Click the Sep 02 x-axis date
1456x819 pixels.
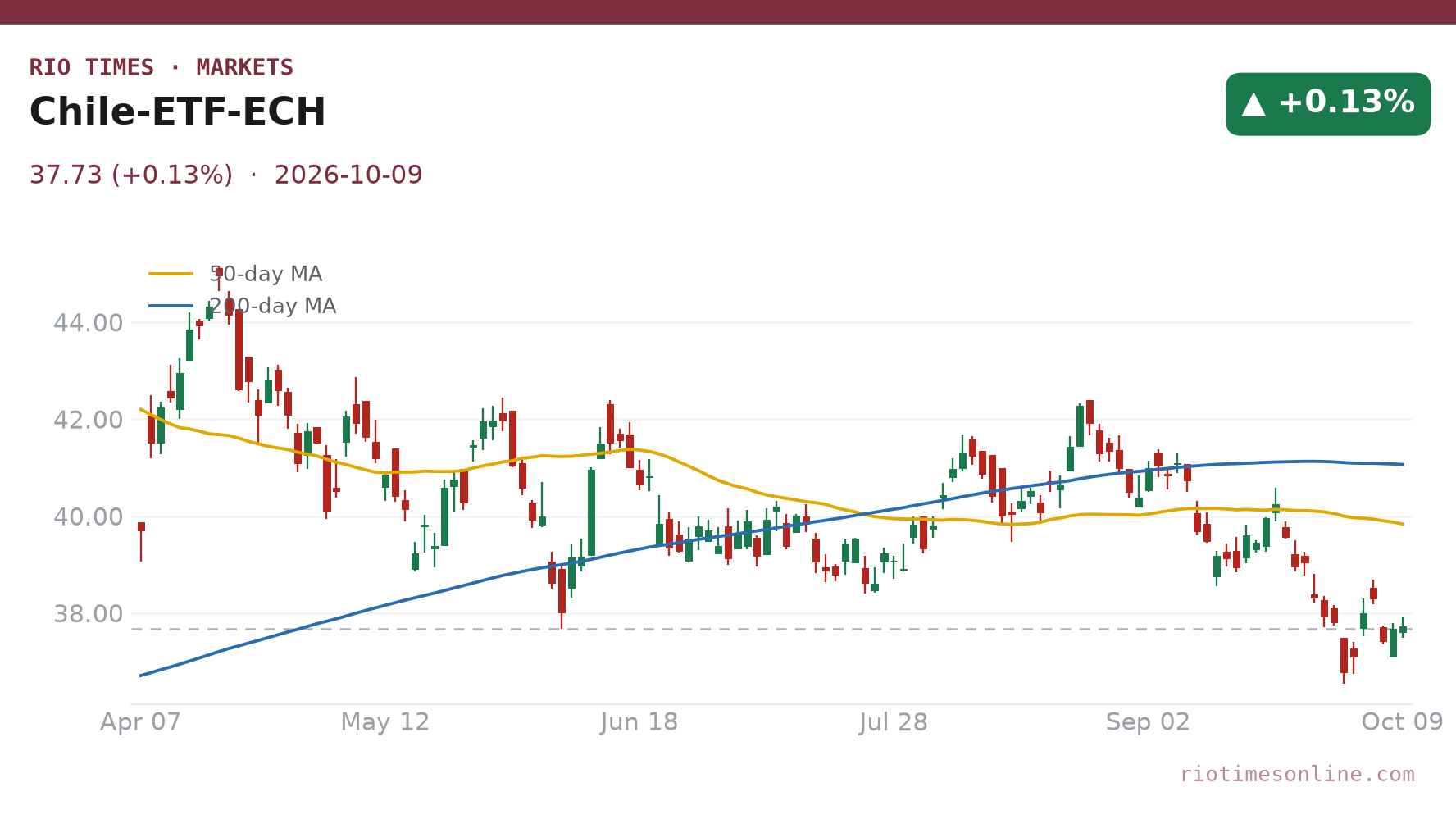(x=1148, y=722)
